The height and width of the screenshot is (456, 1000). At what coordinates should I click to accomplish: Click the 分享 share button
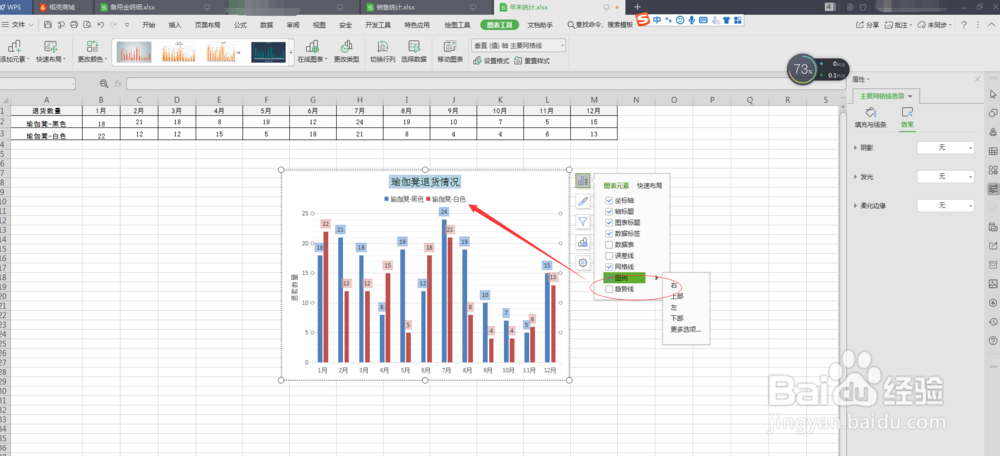[x=867, y=25]
